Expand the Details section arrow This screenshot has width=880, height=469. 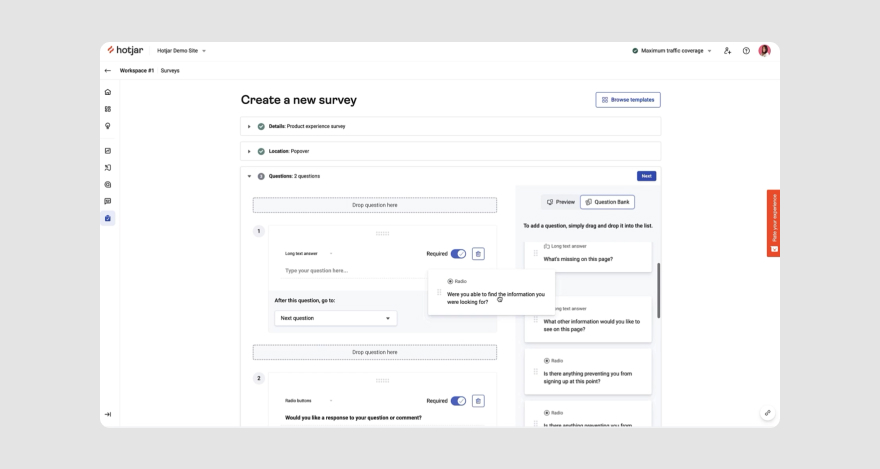coord(249,126)
